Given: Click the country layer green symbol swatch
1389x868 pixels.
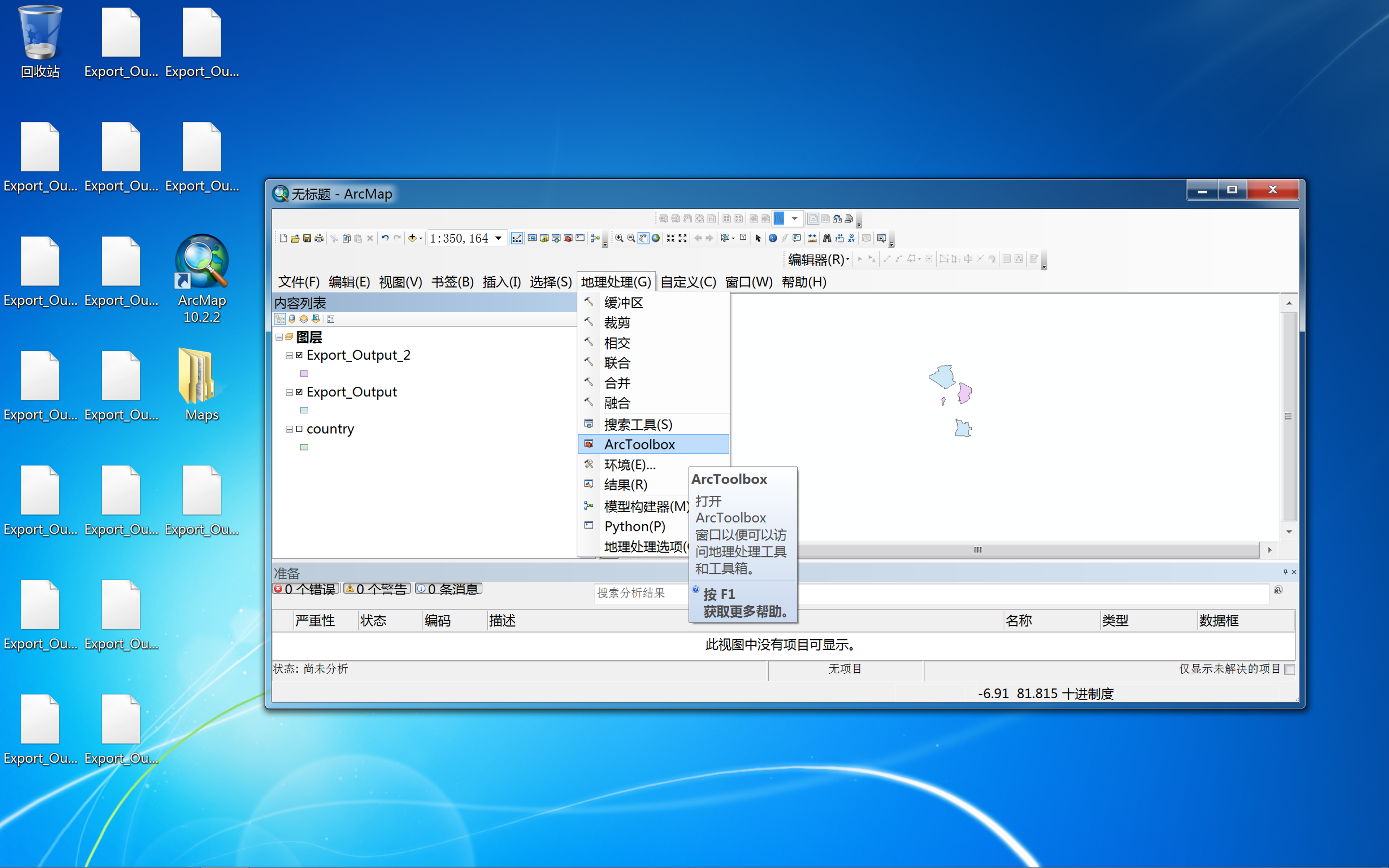Looking at the screenshot, I should (x=304, y=447).
